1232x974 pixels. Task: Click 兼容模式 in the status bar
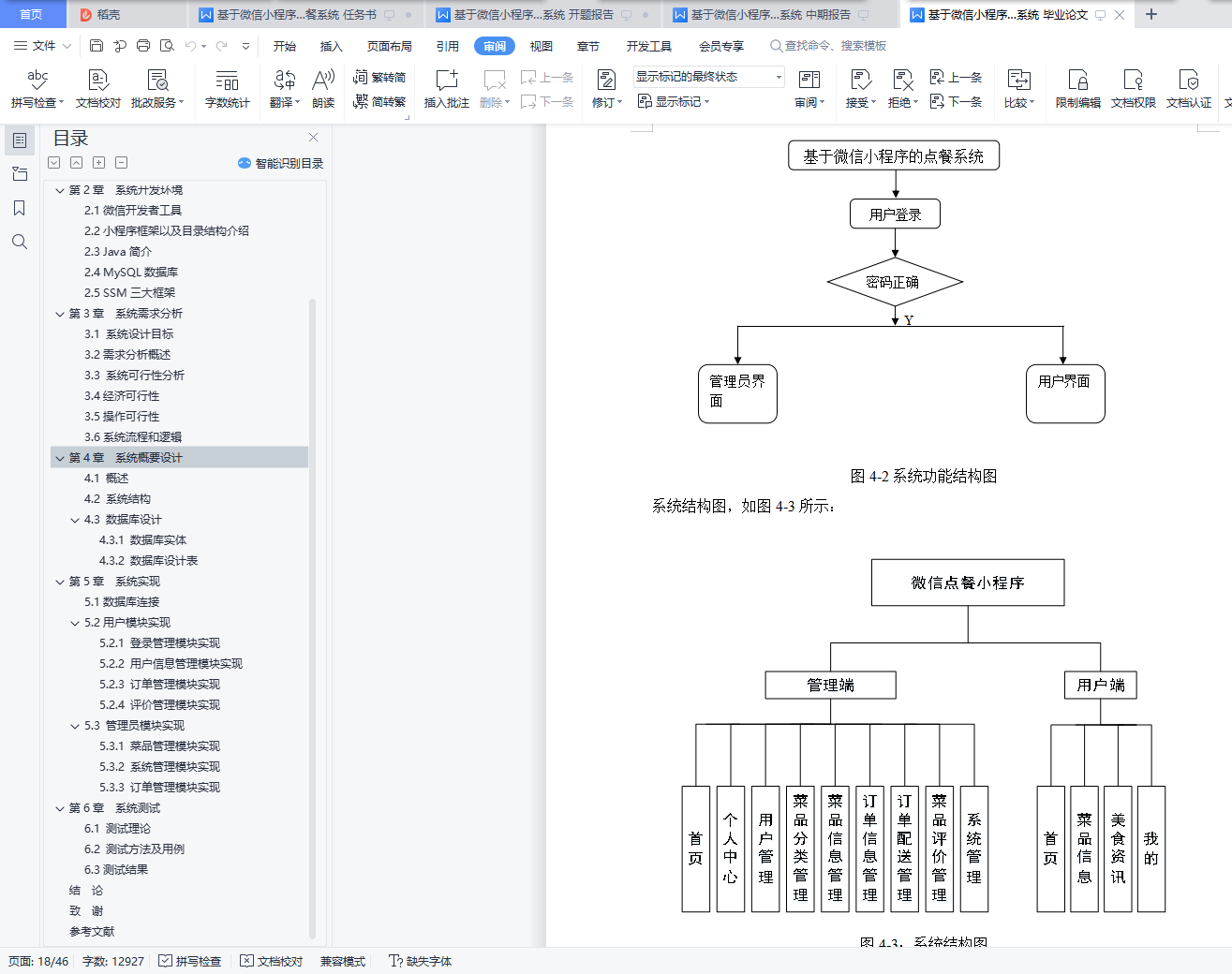click(343, 961)
